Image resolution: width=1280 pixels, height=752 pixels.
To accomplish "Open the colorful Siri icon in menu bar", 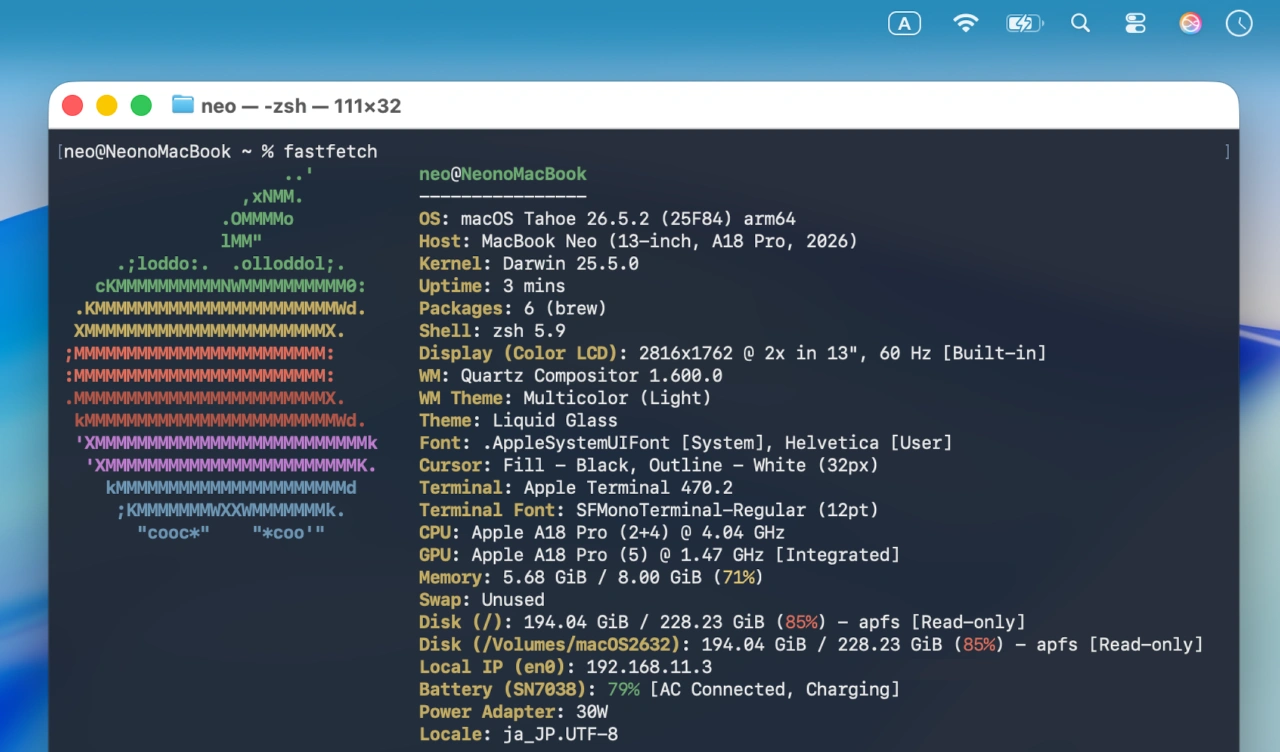I will pos(1190,23).
